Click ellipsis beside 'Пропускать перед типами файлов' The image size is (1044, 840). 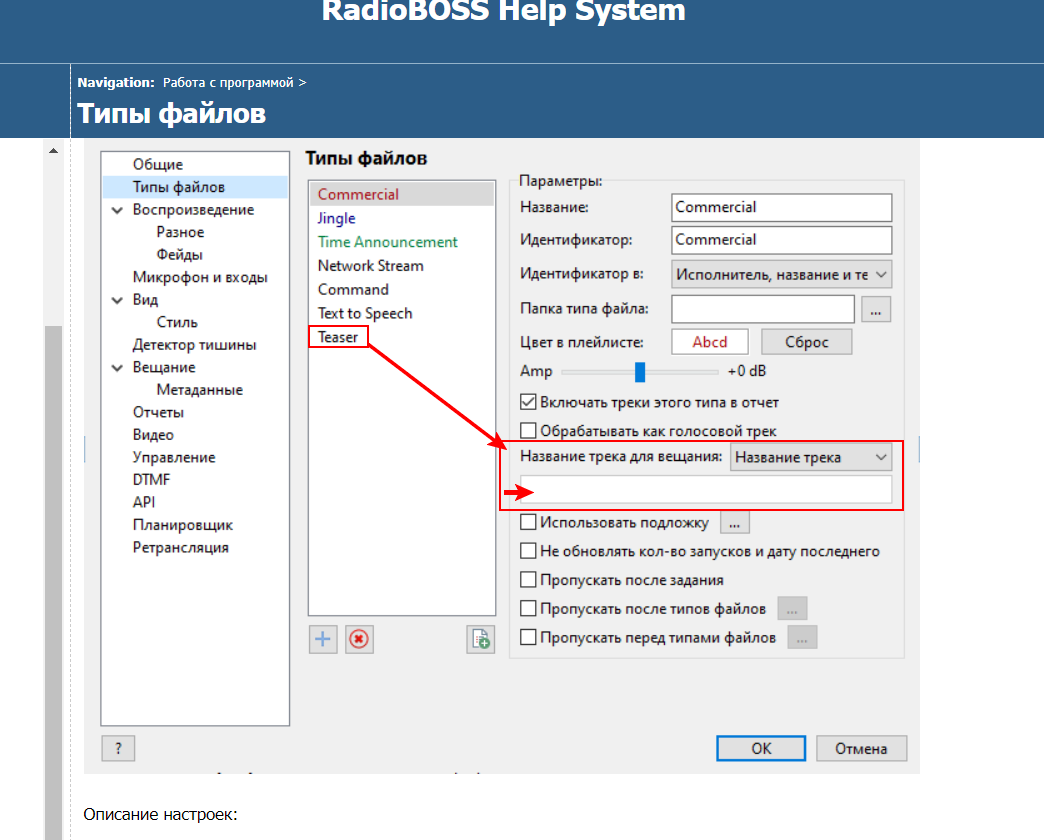click(802, 637)
